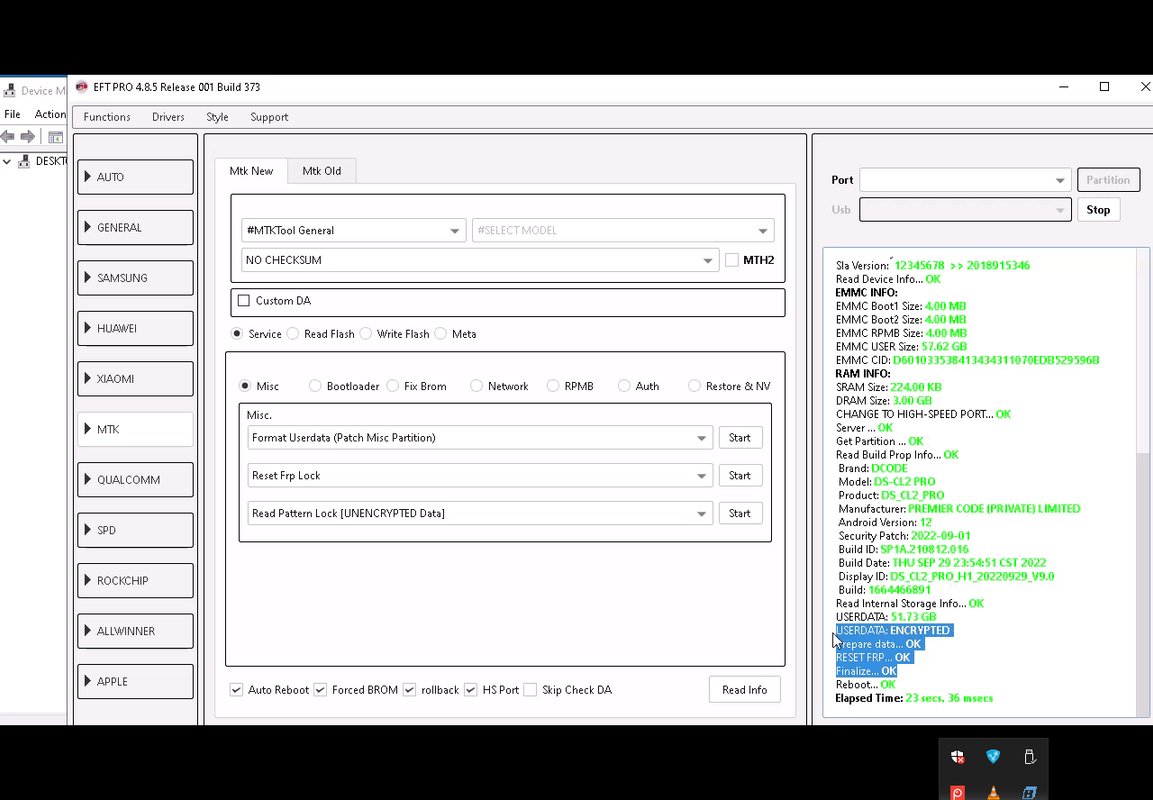Choose the RPMB radio option
The width and height of the screenshot is (1153, 800).
point(553,386)
